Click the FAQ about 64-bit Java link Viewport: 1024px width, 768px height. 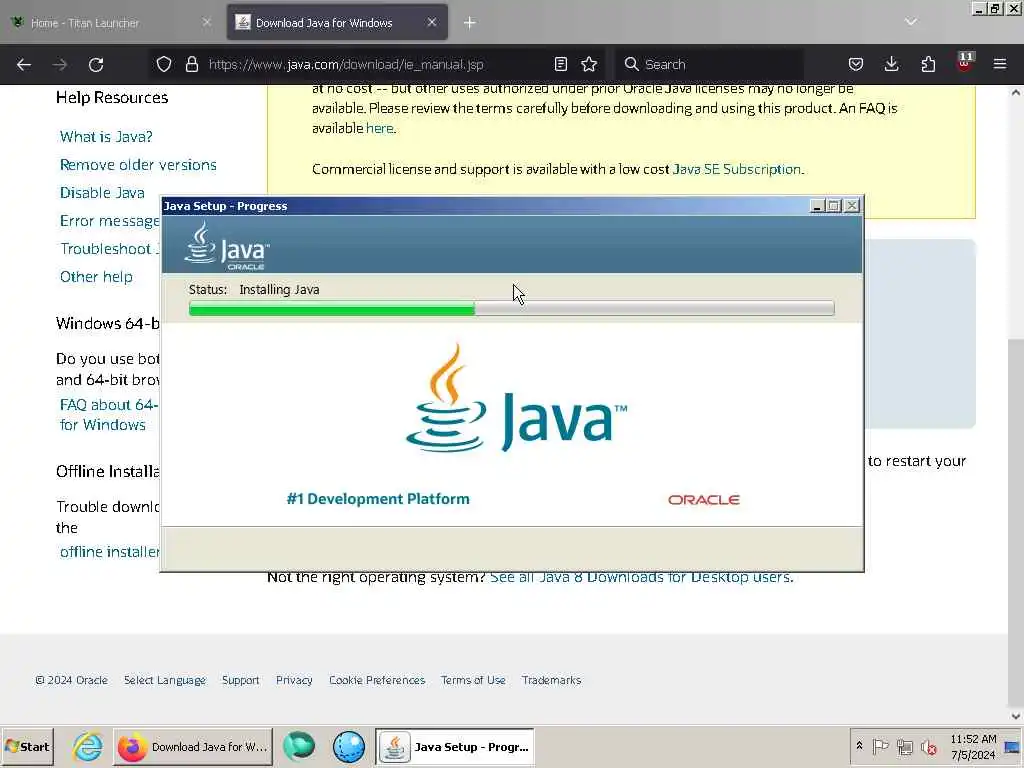tap(109, 415)
